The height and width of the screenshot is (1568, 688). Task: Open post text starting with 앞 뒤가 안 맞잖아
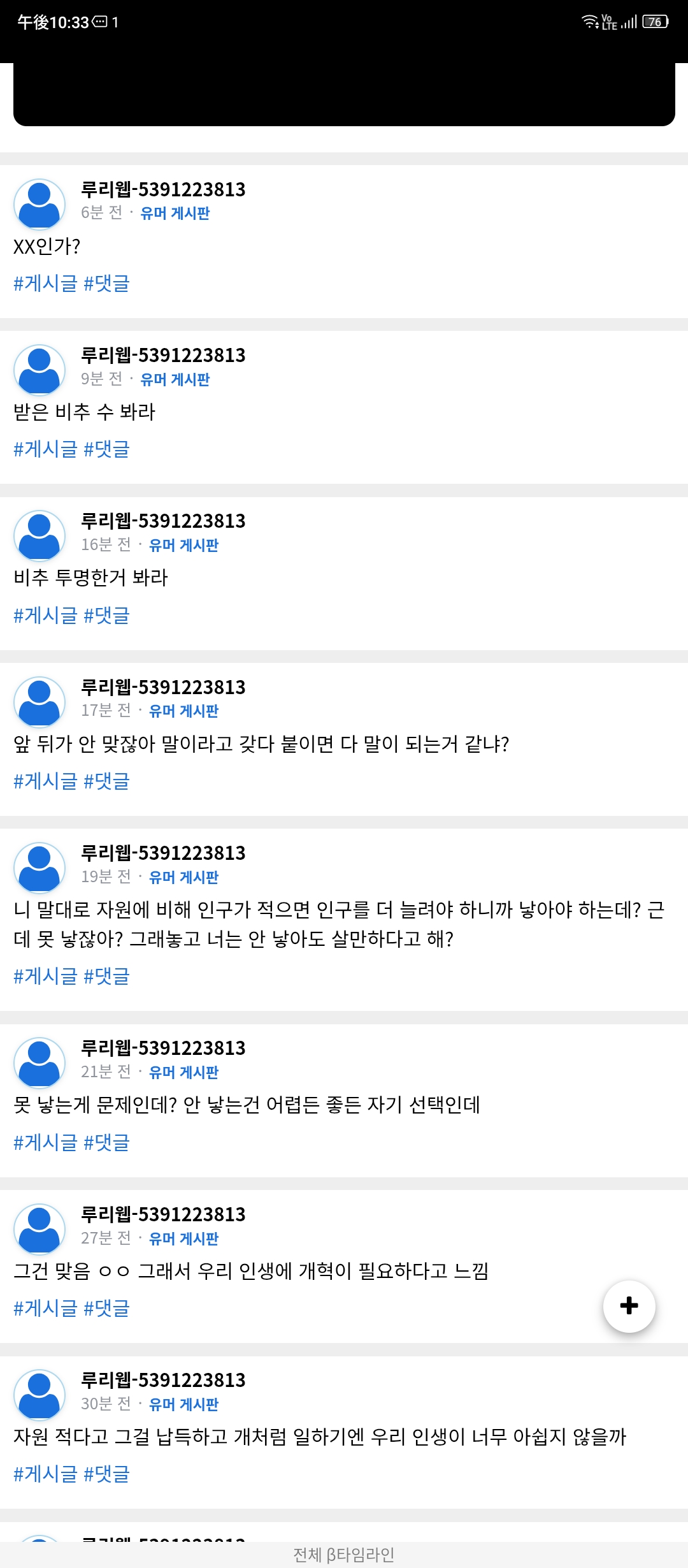[x=261, y=744]
